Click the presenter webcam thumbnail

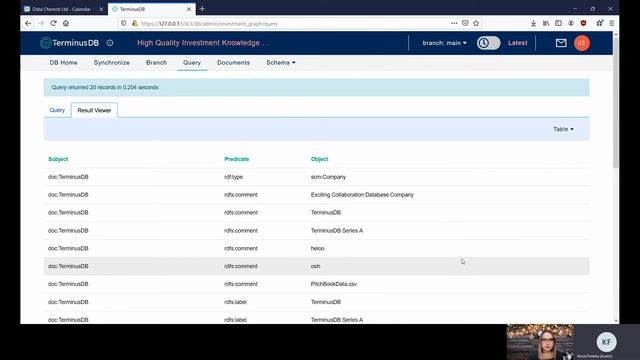(x=540, y=342)
